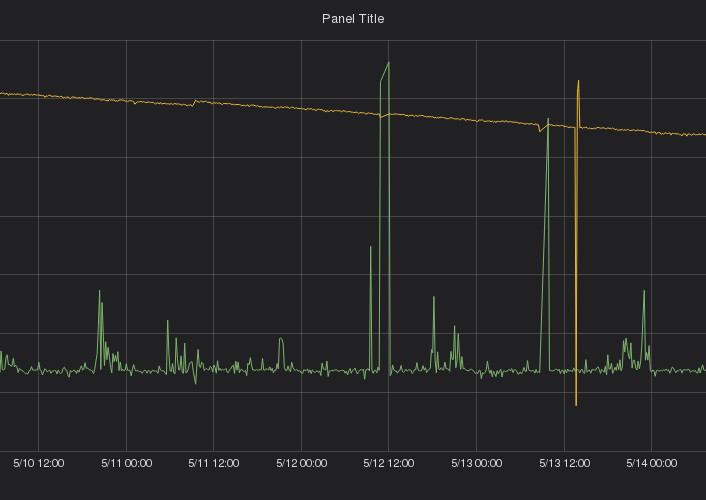Image resolution: width=706 pixels, height=500 pixels.
Task: Click the bottom tip of the yellow downward spike
Action: (576, 405)
